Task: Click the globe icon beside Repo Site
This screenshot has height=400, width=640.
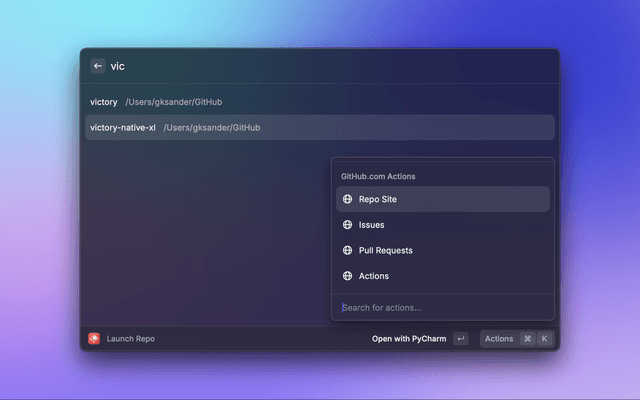Action: pos(348,199)
